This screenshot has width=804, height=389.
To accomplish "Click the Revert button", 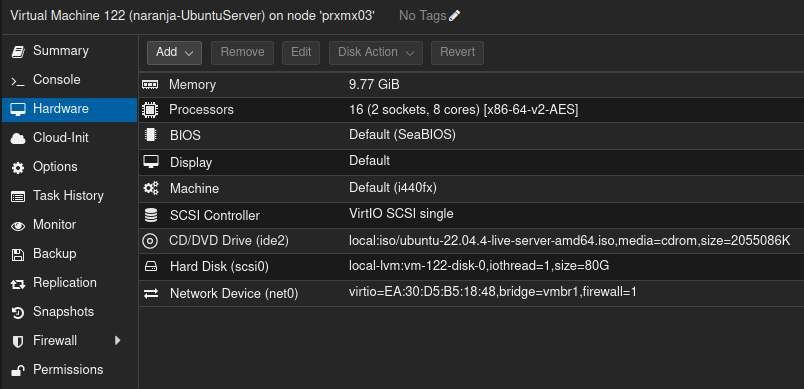I will 457,53.
